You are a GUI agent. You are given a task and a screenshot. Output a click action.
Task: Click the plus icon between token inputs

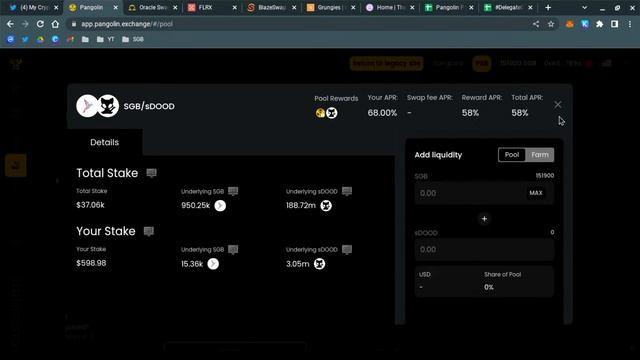click(x=484, y=219)
